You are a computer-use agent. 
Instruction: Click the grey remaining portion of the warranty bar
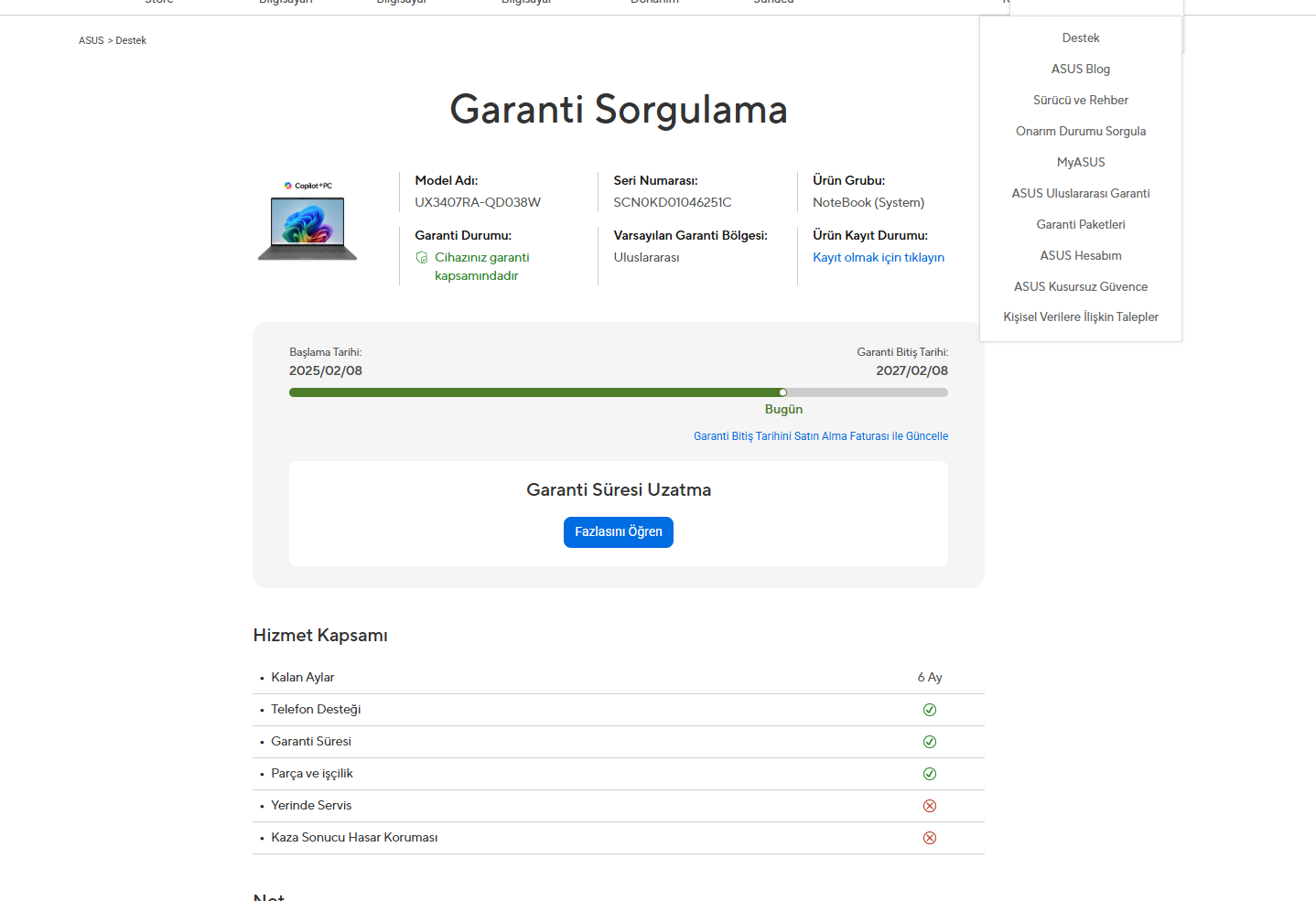pyautogui.click(x=868, y=392)
